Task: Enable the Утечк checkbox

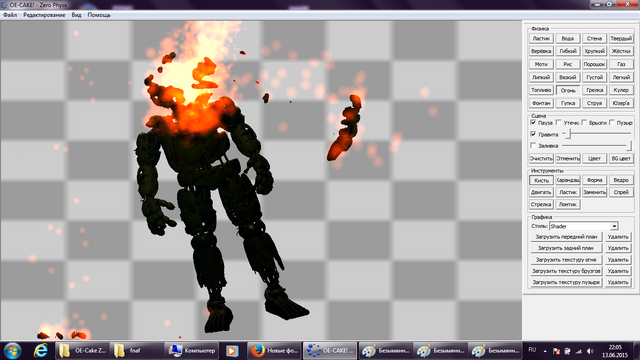Action: [559, 122]
